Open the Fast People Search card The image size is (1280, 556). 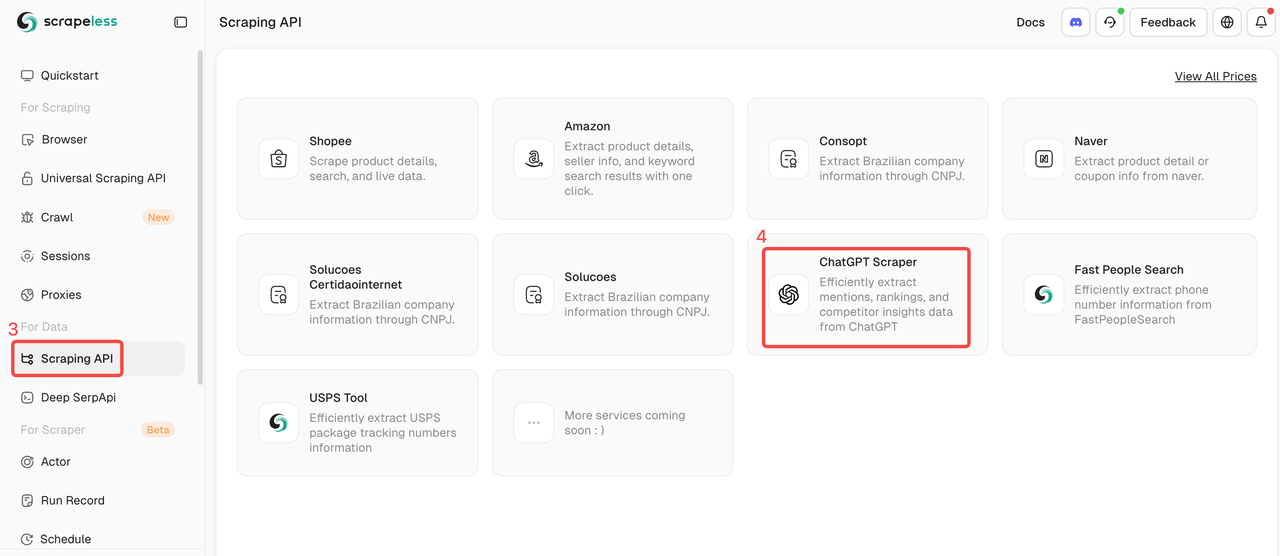point(1129,295)
